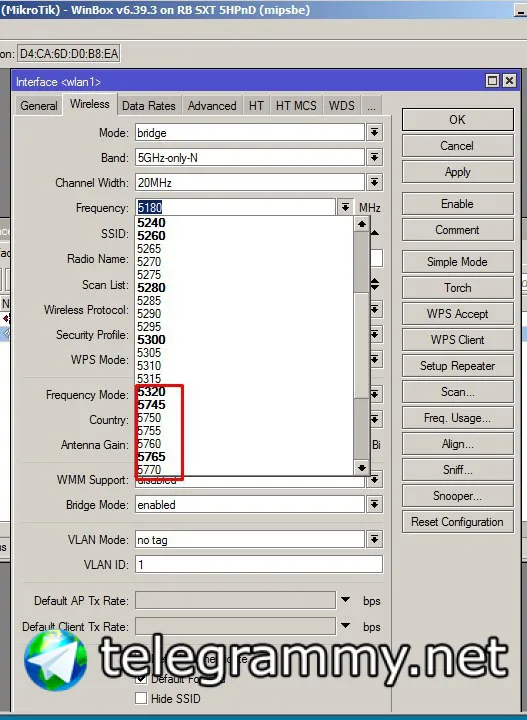This screenshot has height=720, width=527.
Task: Collapse the SSID field with its arrow
Action: point(375,233)
